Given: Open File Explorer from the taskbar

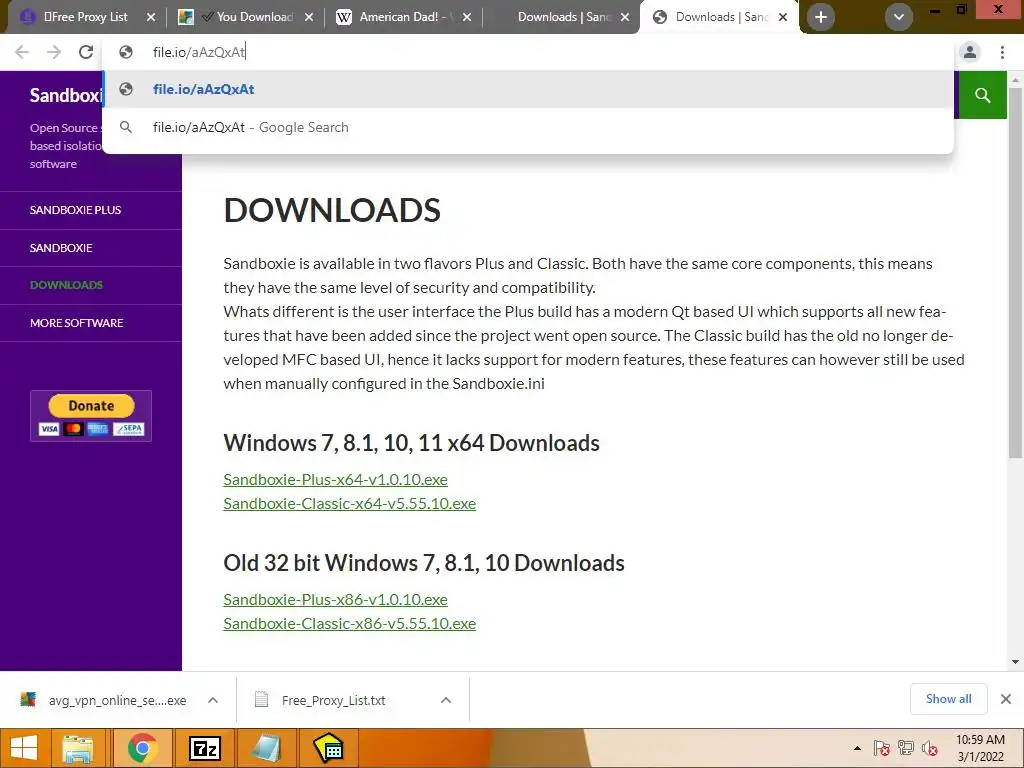Looking at the screenshot, I should click(78, 748).
